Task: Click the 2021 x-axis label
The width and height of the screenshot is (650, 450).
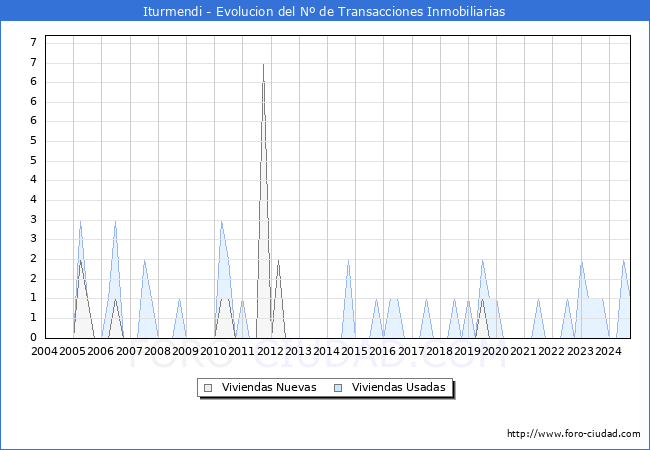Action: pyautogui.click(x=523, y=351)
